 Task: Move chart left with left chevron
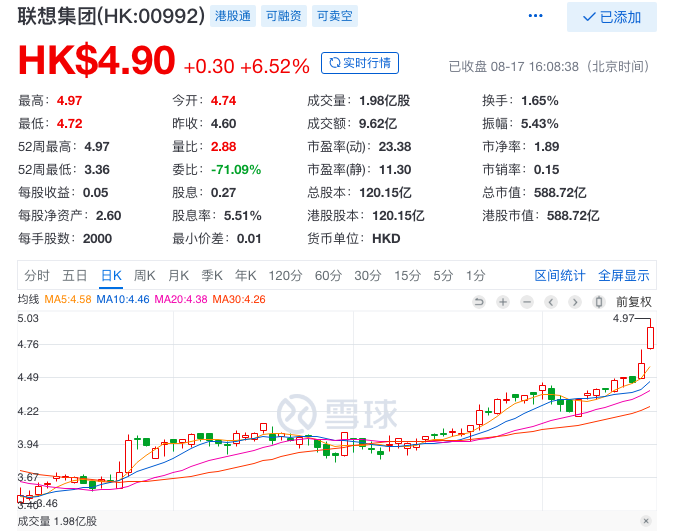click(551, 302)
